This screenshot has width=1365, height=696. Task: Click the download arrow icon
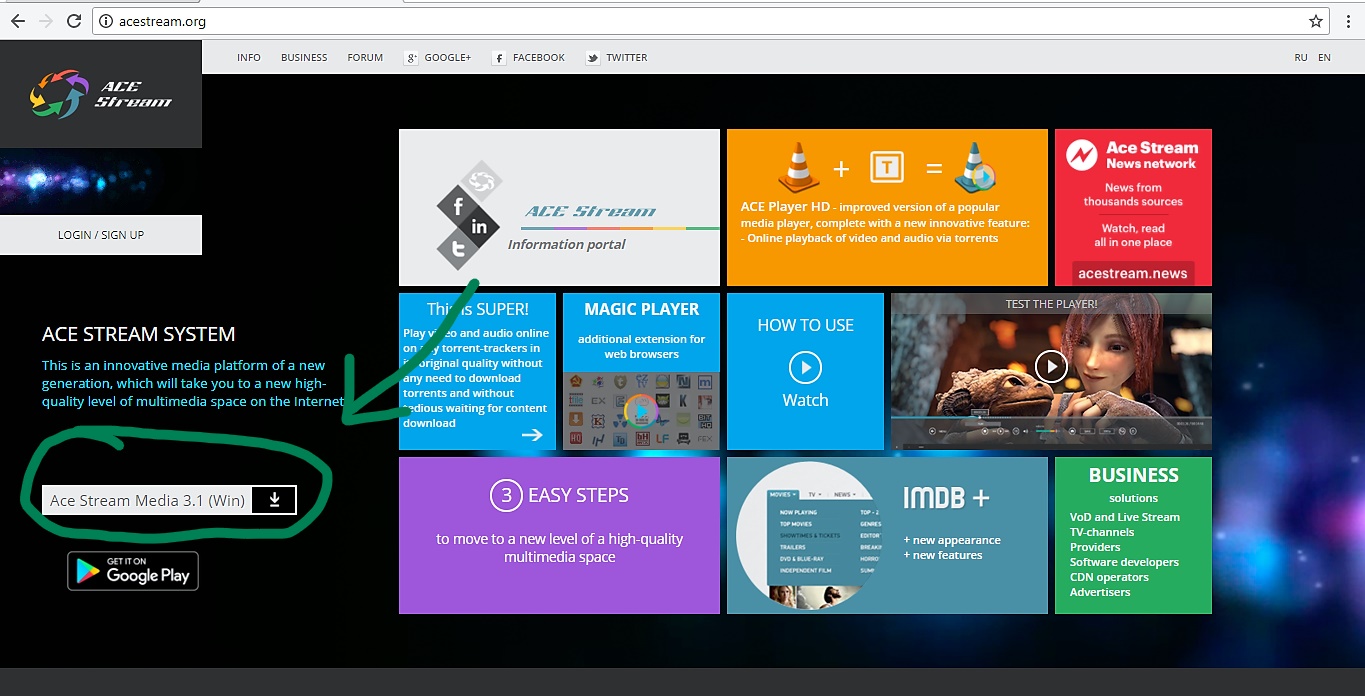[274, 500]
